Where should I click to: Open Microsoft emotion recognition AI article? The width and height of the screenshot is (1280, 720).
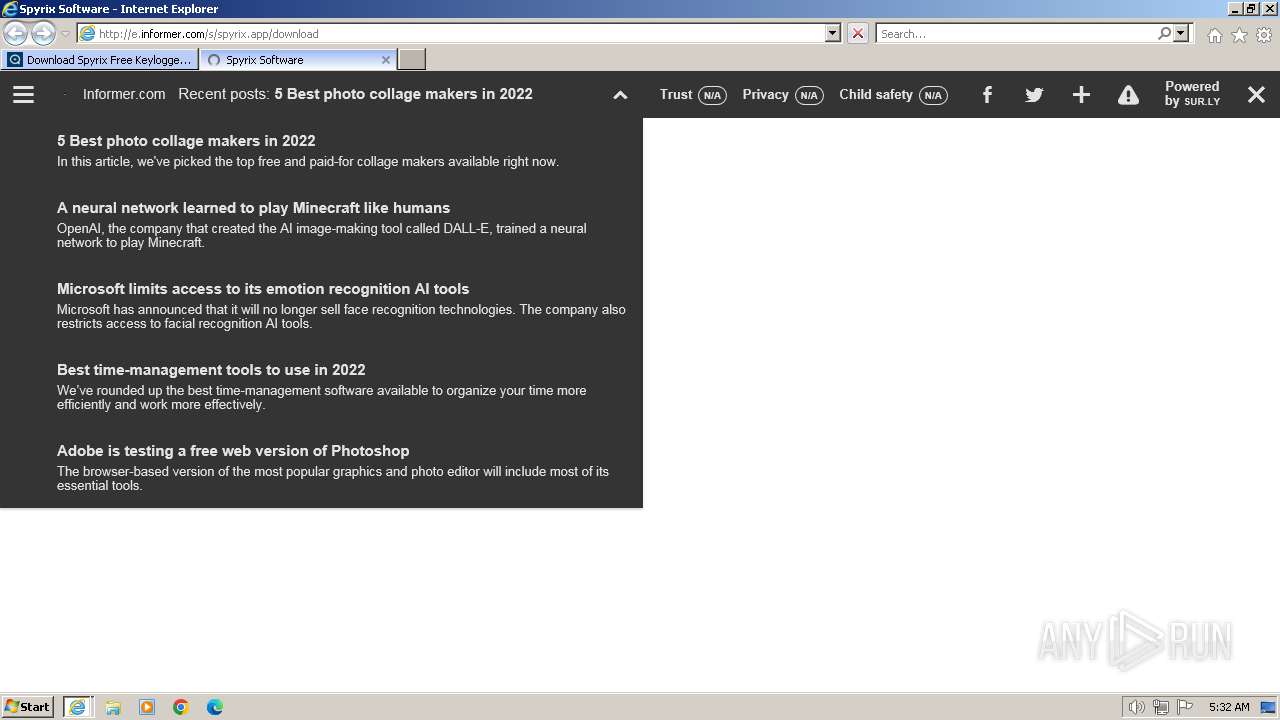click(263, 289)
